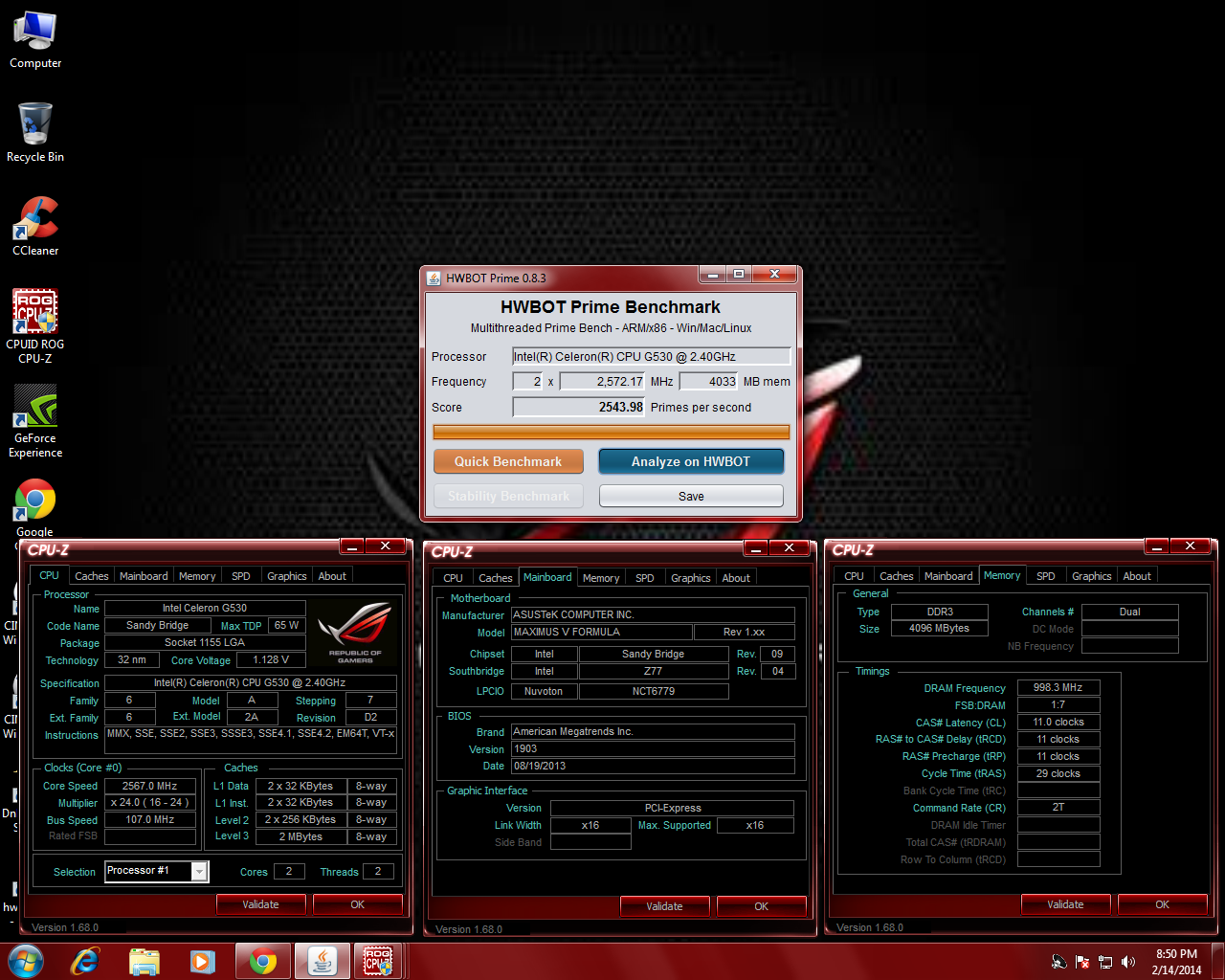The height and width of the screenshot is (980, 1225).
Task: Open the network tray icon
Action: [1105, 962]
